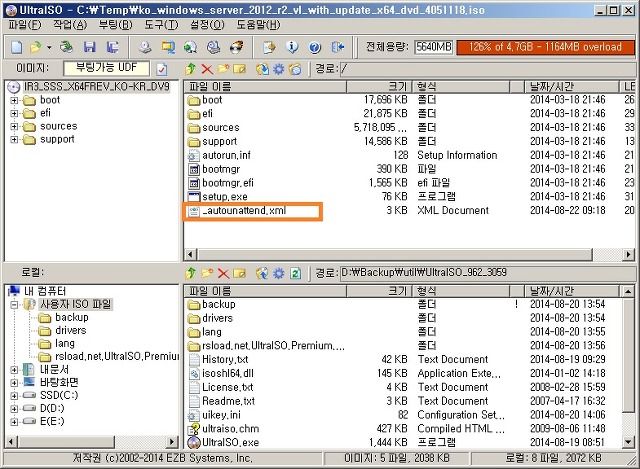Click the gear icon in image pane toolbar
Screen dimensions: 640x469
pos(278,69)
